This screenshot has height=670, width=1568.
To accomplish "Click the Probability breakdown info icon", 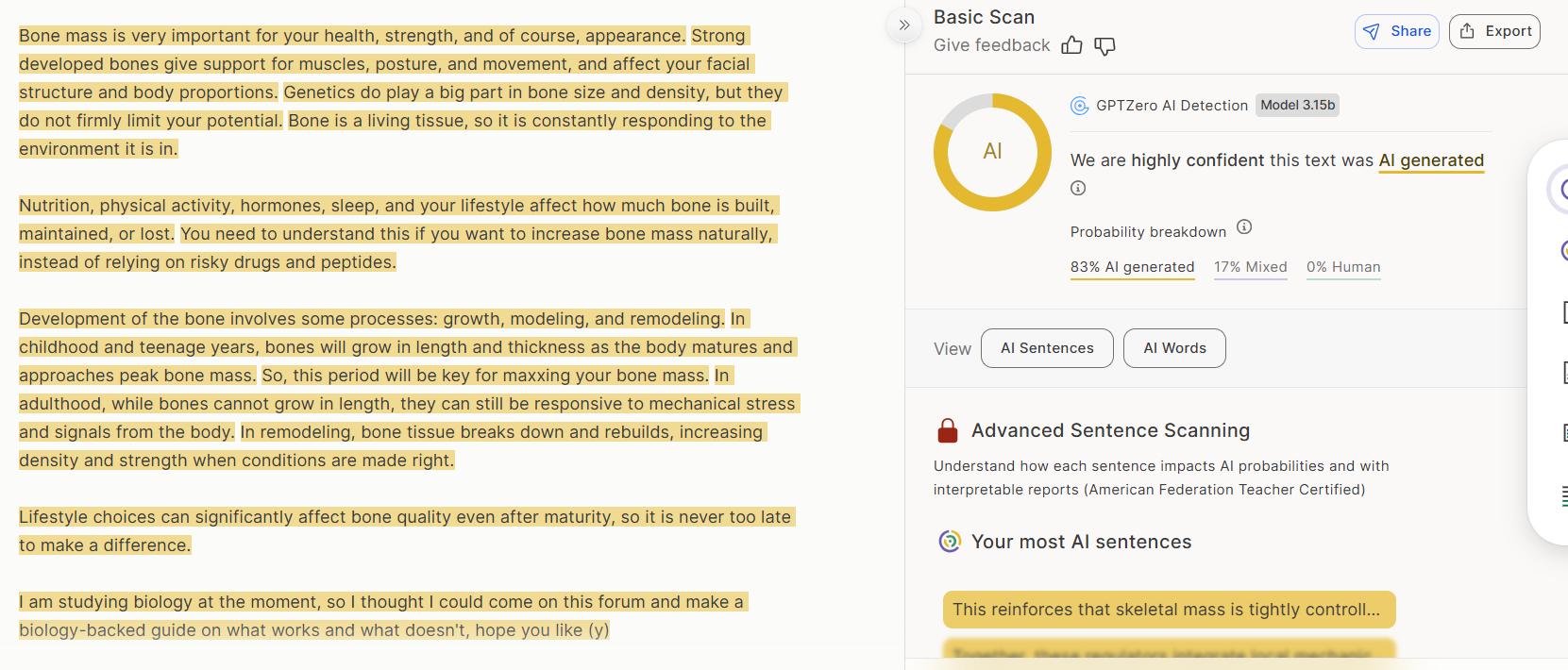I will click(x=1244, y=226).
